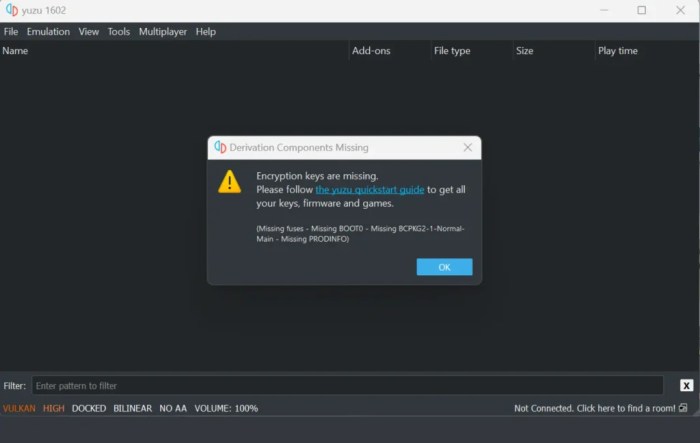This screenshot has height=443, width=700.
Task: Toggle the HIGH GPU accuracy status button
Action: (x=54, y=408)
